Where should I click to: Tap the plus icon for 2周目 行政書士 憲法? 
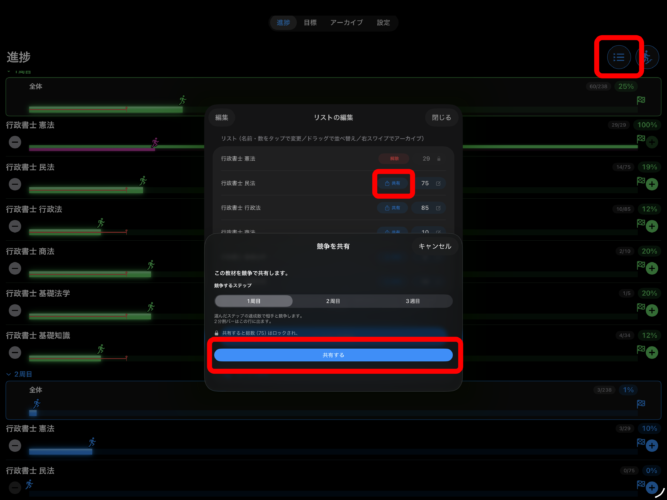652,446
